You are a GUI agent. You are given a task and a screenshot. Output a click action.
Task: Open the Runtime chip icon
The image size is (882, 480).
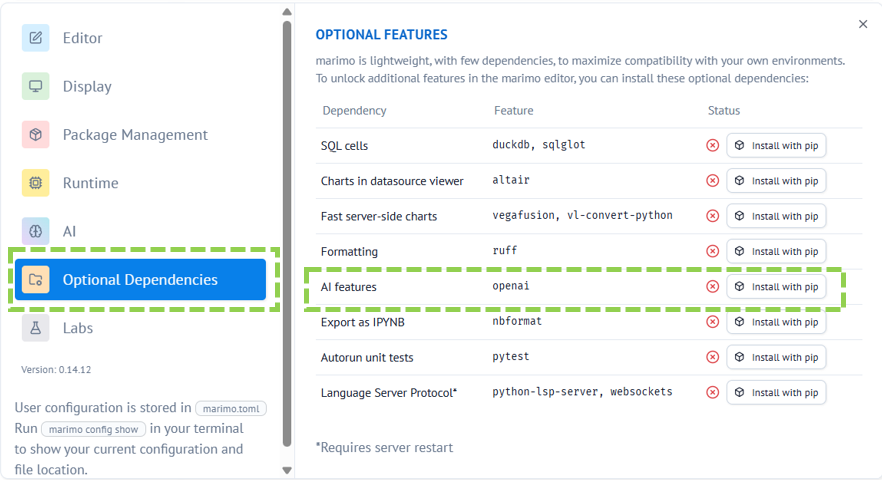pyautogui.click(x=35, y=183)
